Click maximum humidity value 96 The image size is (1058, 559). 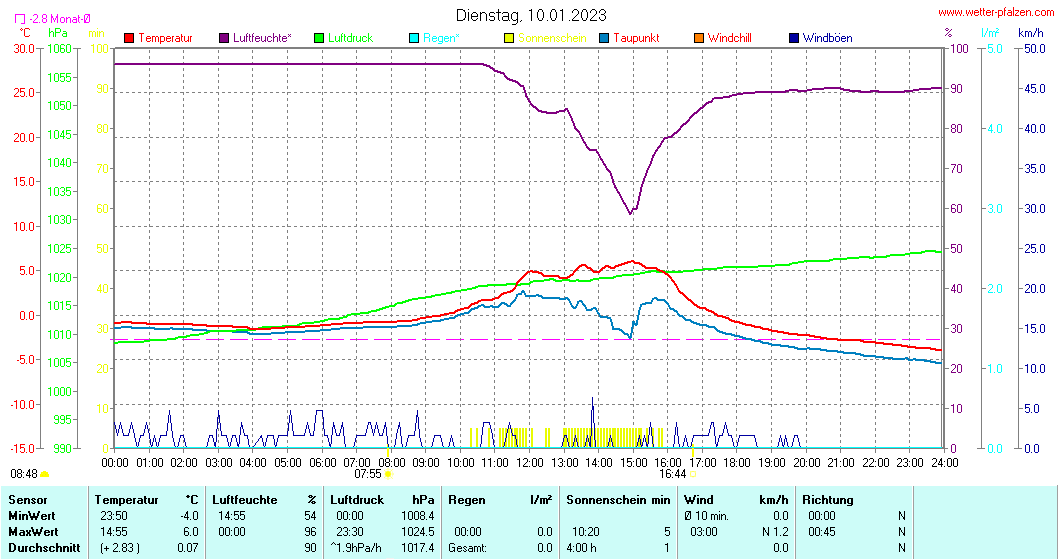pos(310,532)
